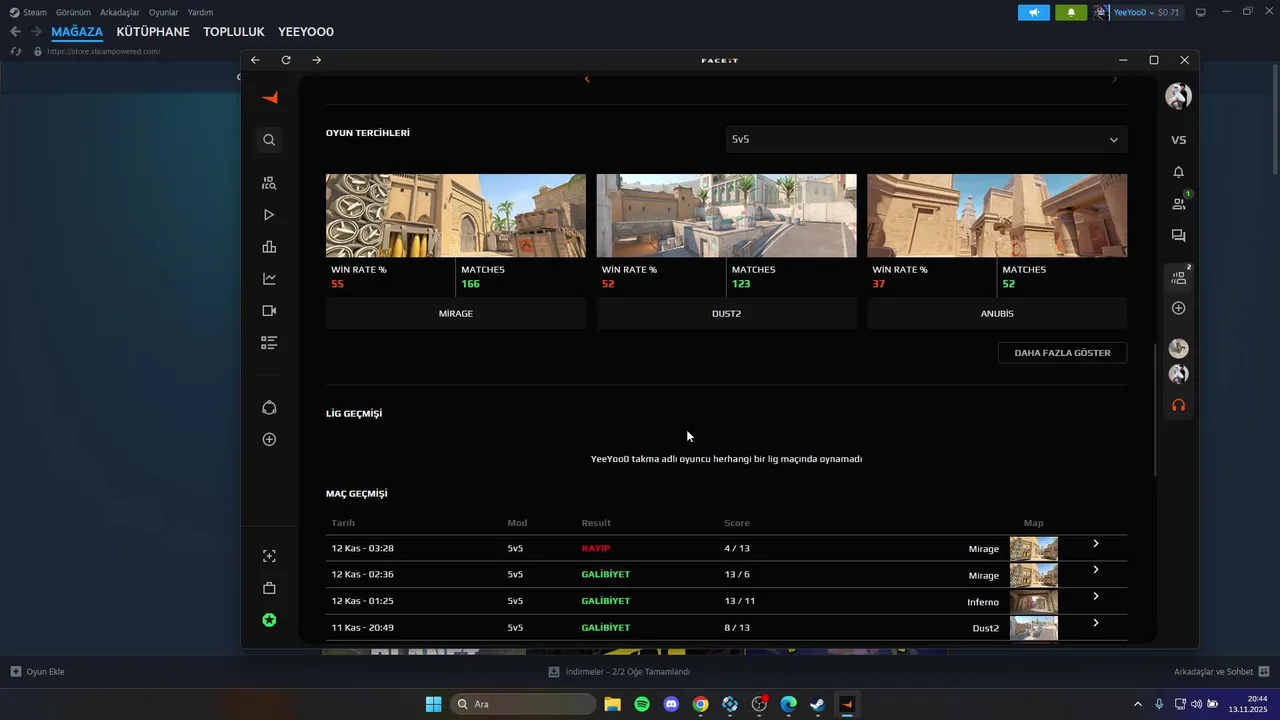Click the FACEIT orange logo icon

pyautogui.click(x=269, y=97)
